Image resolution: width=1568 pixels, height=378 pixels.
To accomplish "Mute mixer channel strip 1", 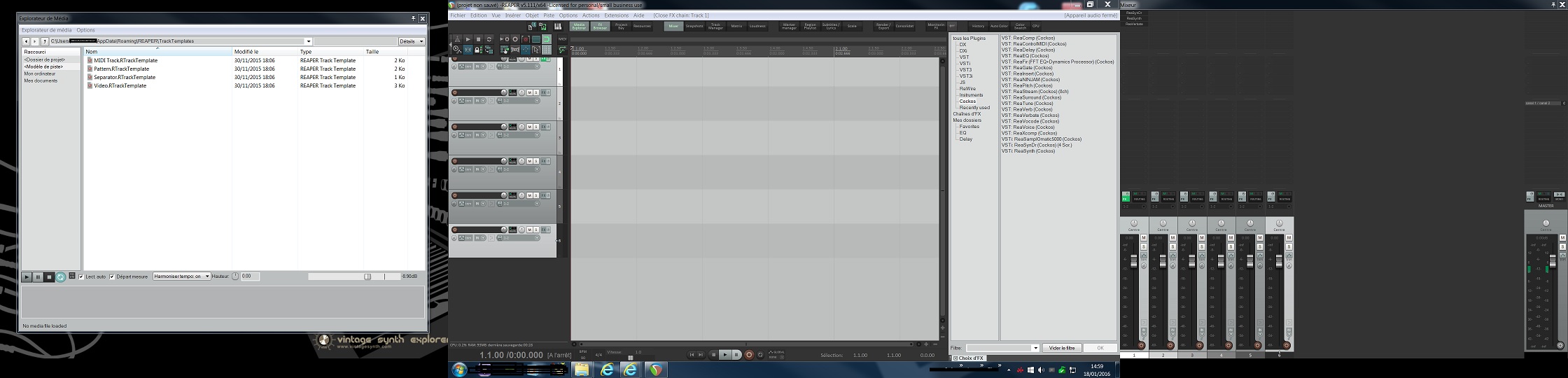I will point(1144,238).
